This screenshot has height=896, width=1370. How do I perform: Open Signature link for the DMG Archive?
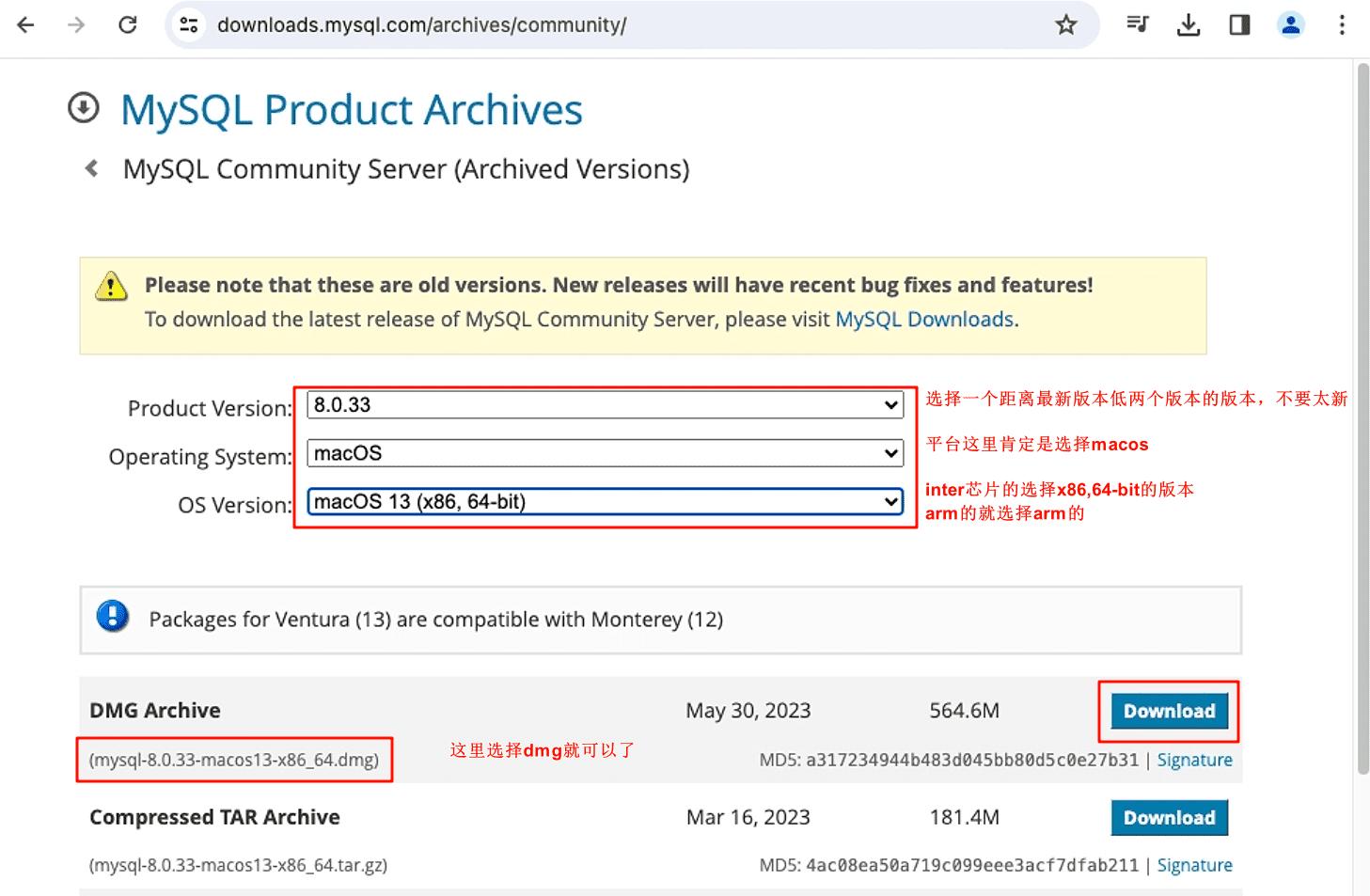click(1194, 760)
